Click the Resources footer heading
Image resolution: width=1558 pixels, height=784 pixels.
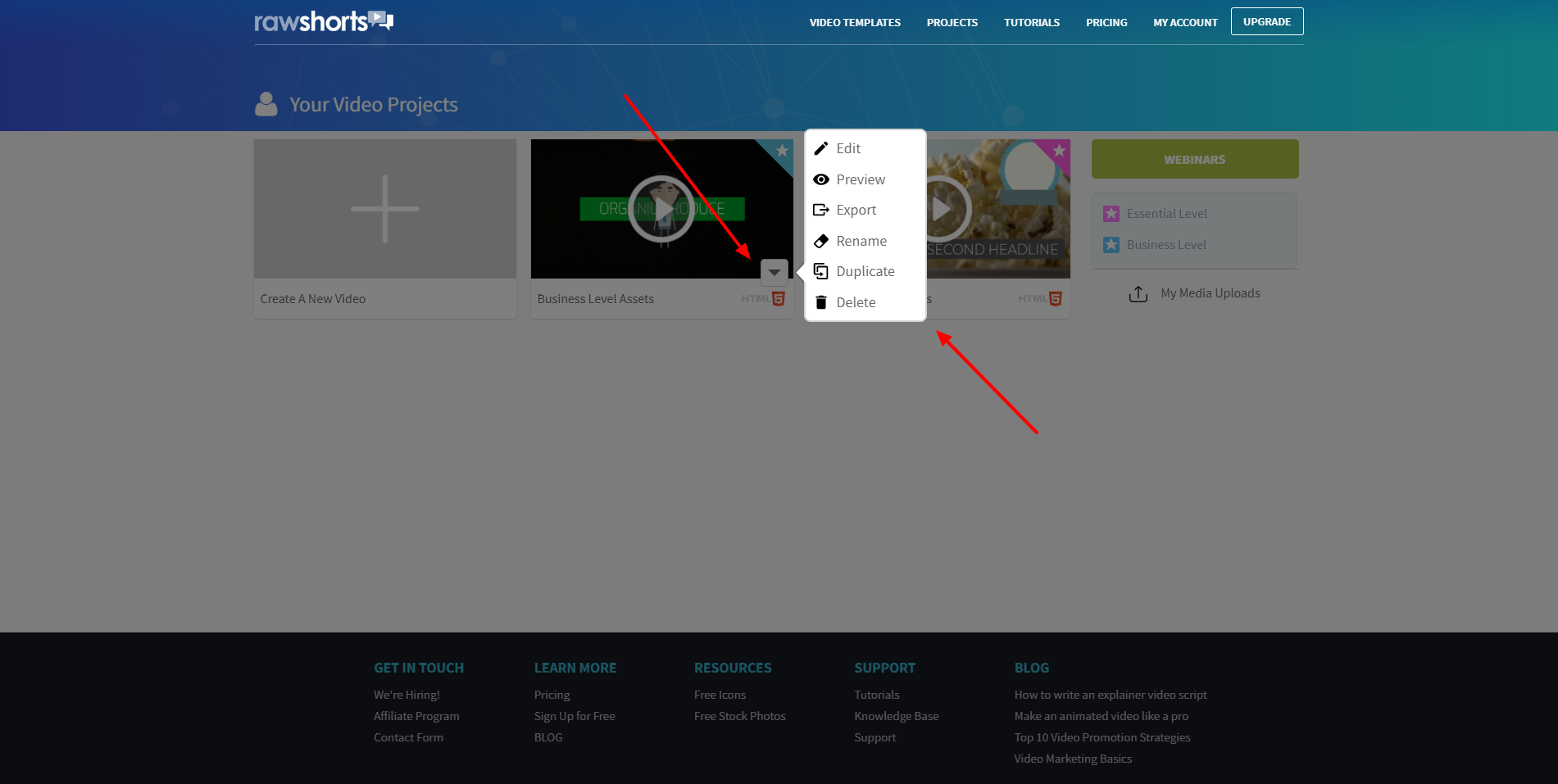point(733,668)
